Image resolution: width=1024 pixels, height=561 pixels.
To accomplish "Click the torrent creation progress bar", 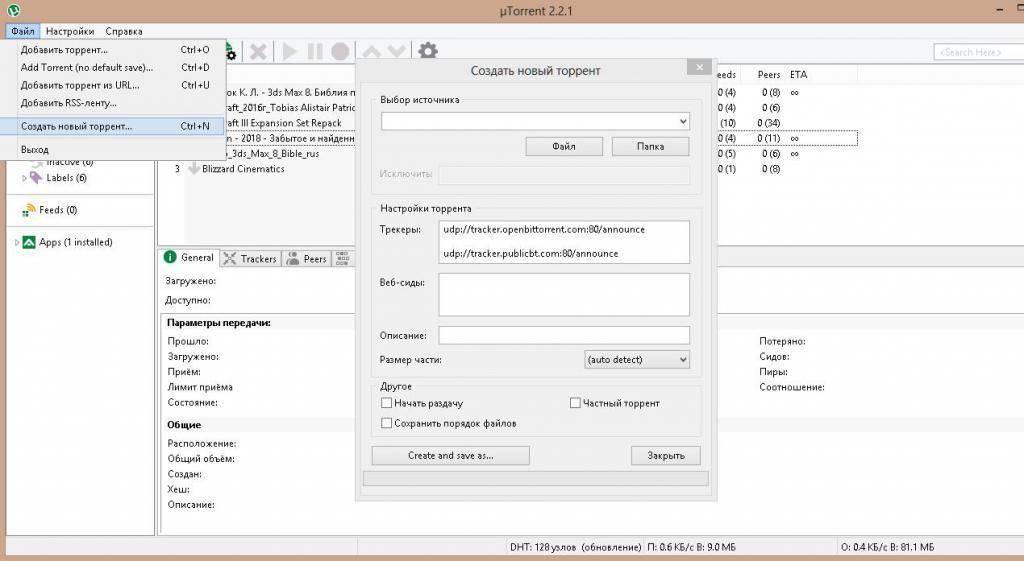I will (535, 479).
